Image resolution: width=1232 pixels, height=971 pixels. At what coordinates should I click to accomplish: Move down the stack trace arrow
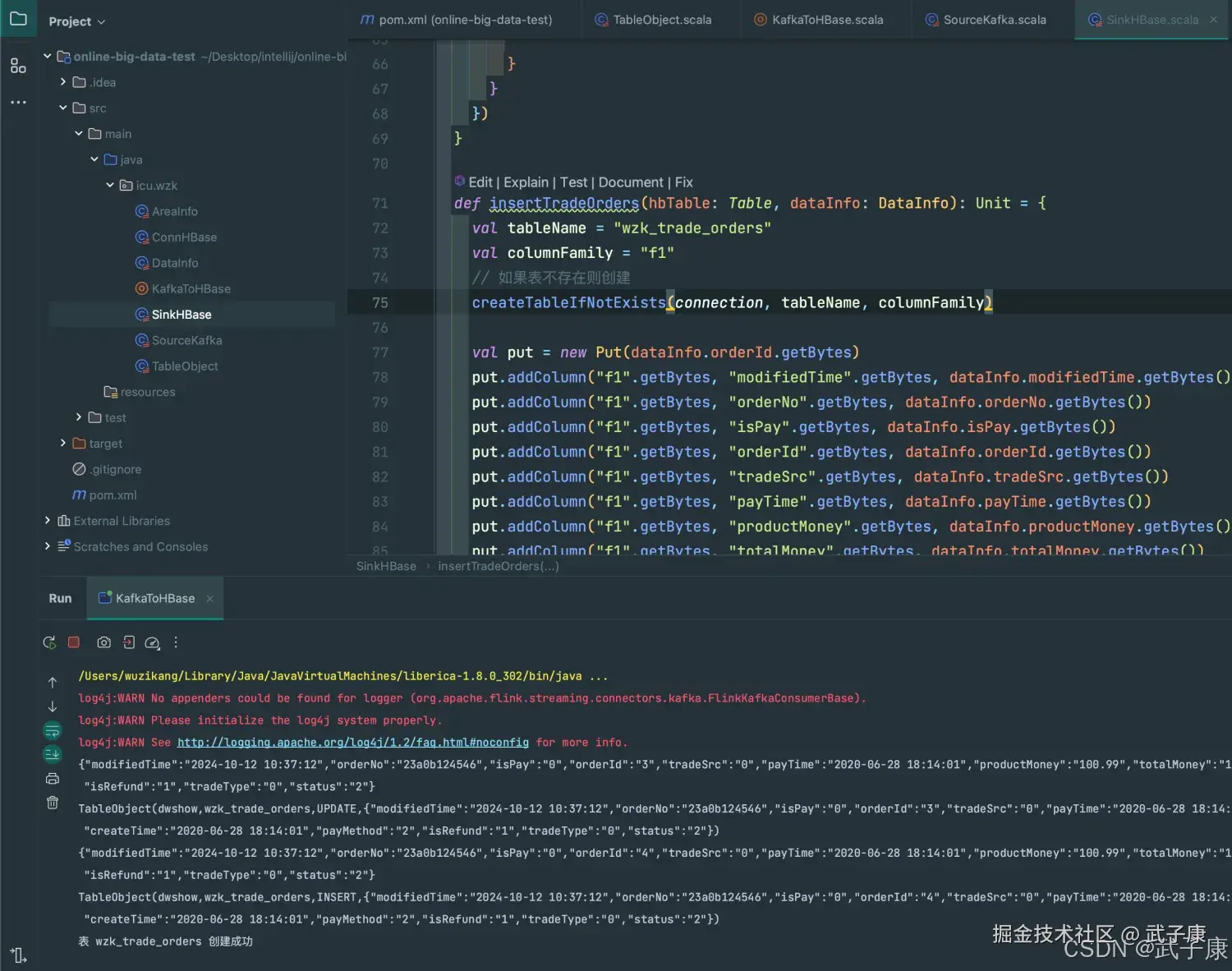coord(53,706)
